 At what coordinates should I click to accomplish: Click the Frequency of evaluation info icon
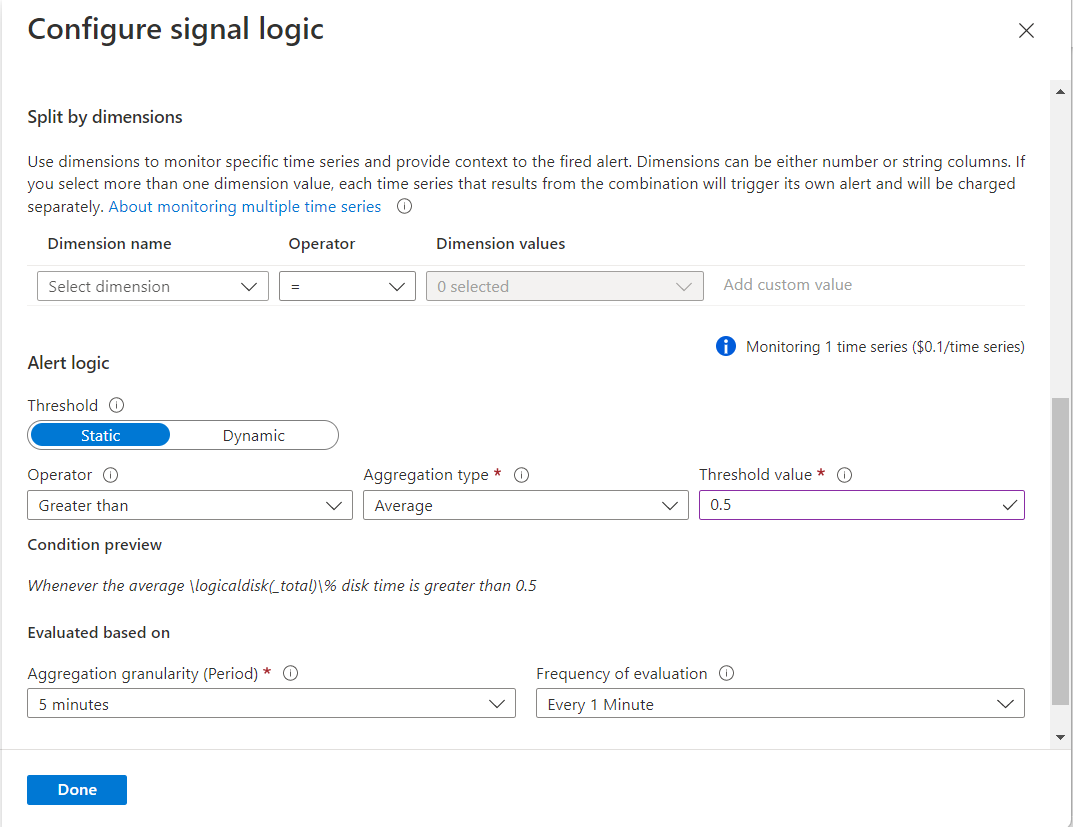tap(727, 673)
